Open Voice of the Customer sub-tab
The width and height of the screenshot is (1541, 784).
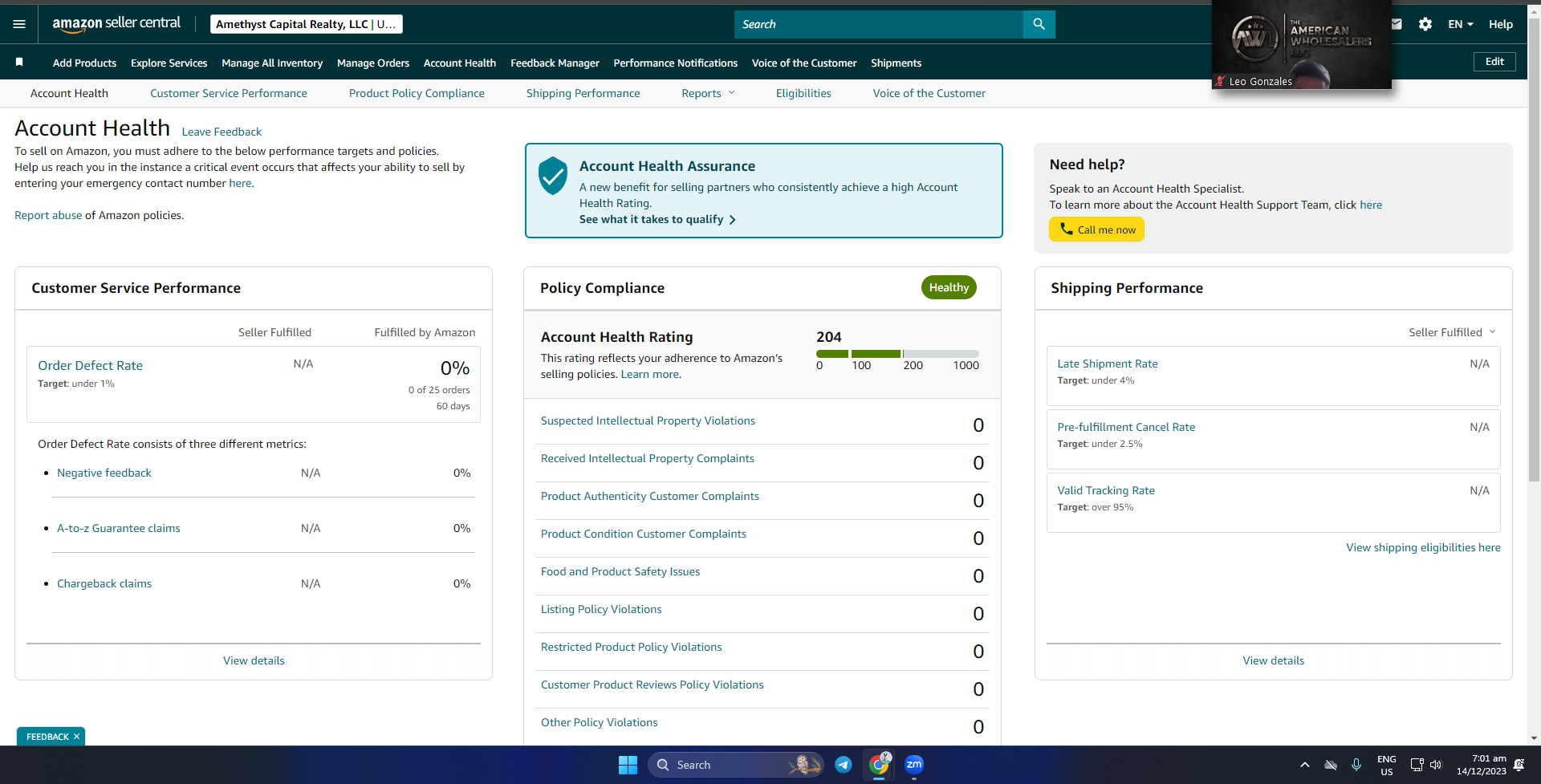929,93
